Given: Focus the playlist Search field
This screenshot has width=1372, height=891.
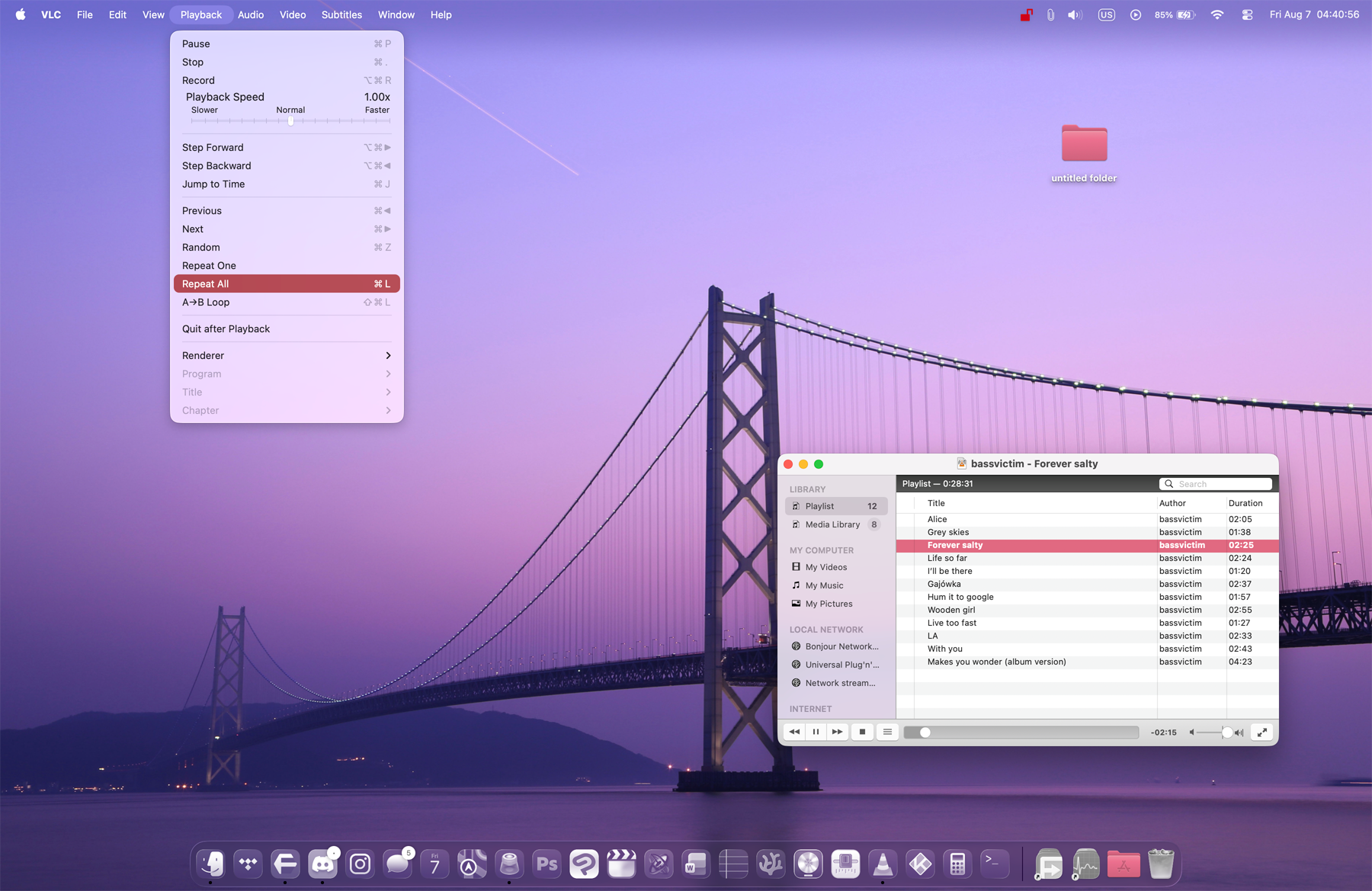Looking at the screenshot, I should pyautogui.click(x=1216, y=484).
